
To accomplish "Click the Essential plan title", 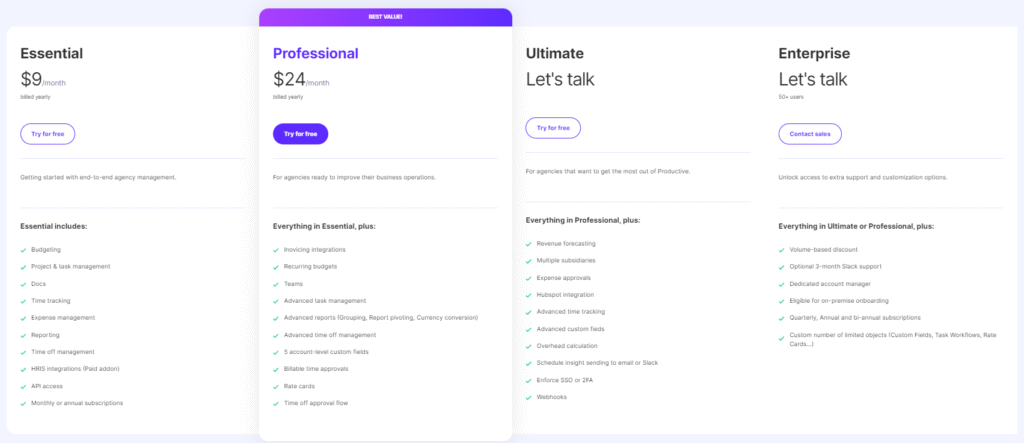I will tap(51, 53).
